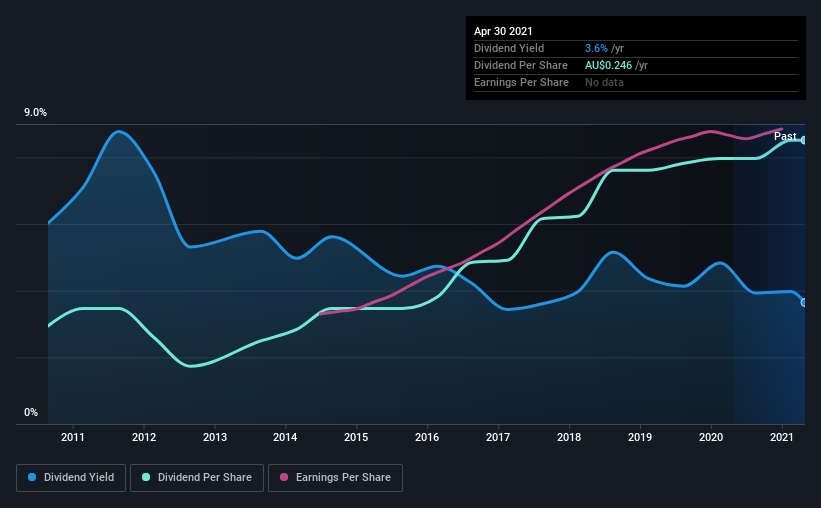
Task: Click the pink Earnings Per Share legend dot
Action: [284, 477]
